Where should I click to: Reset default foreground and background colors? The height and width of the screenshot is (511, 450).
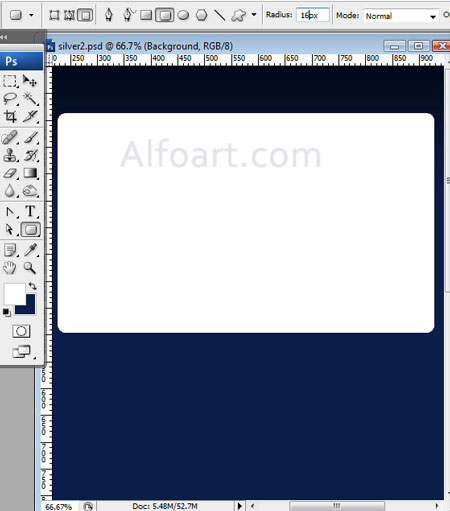click(x=7, y=312)
